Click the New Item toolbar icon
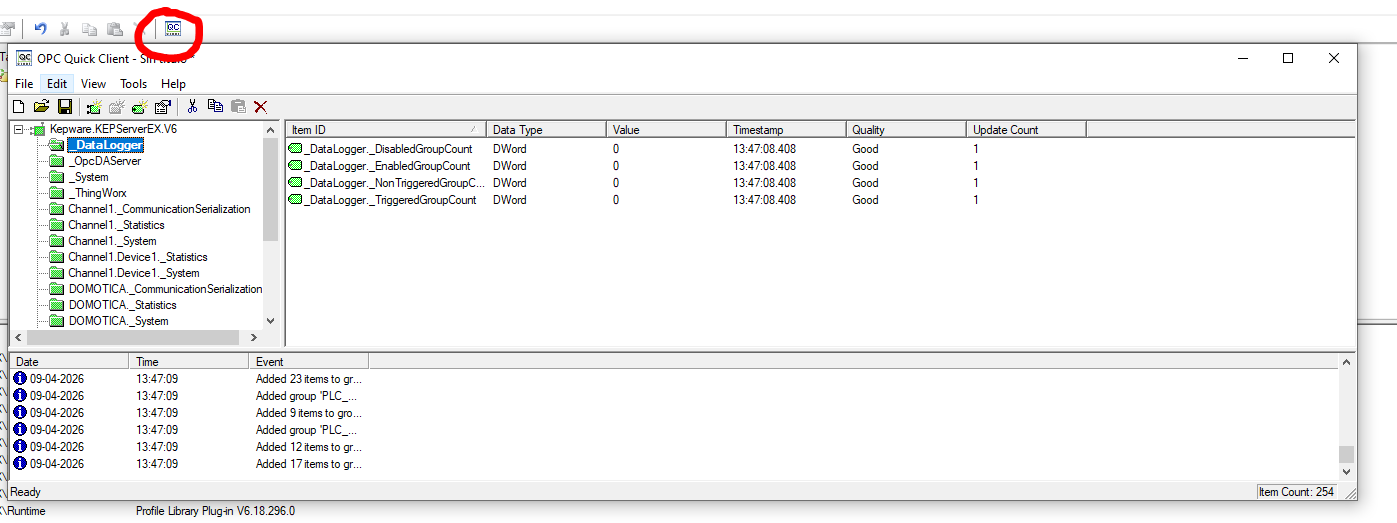The image size is (1397, 523). [x=140, y=106]
